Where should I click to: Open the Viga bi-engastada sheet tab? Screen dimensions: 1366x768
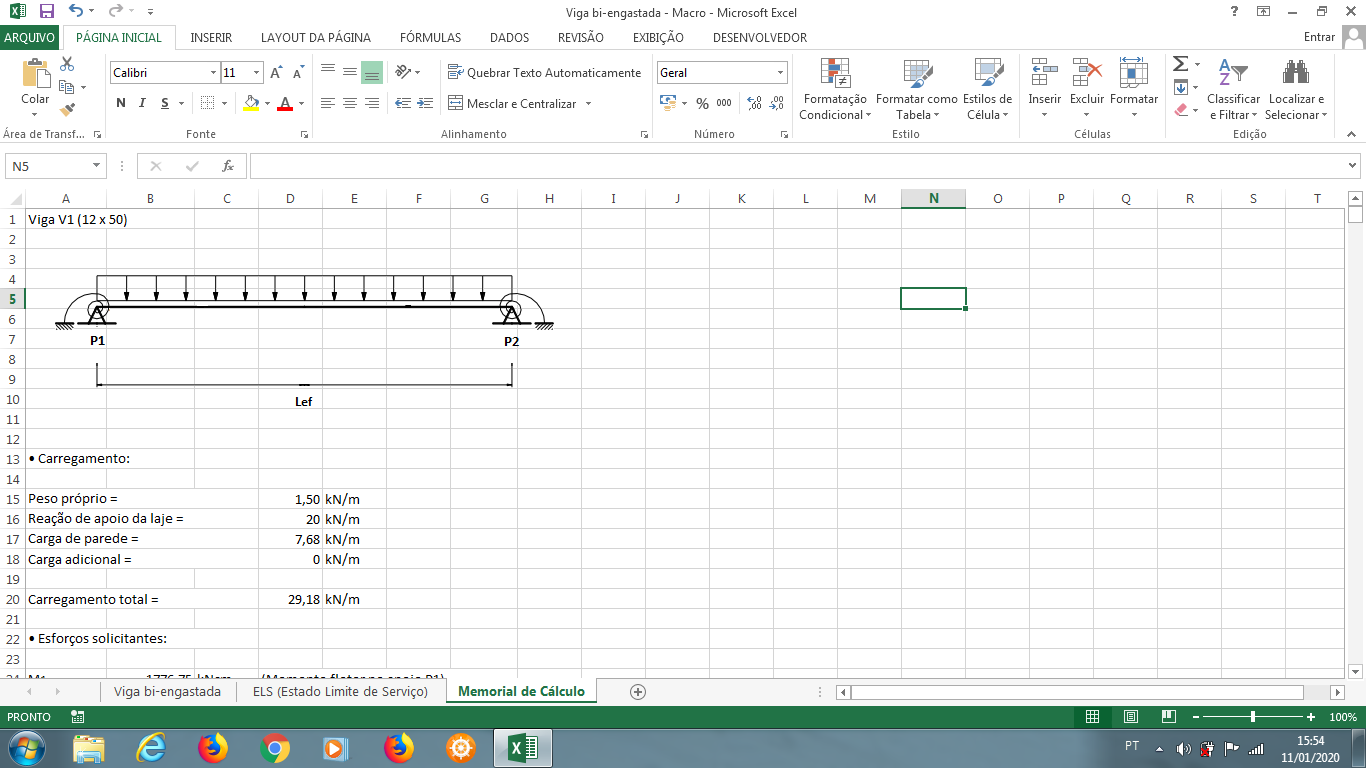pyautogui.click(x=168, y=692)
